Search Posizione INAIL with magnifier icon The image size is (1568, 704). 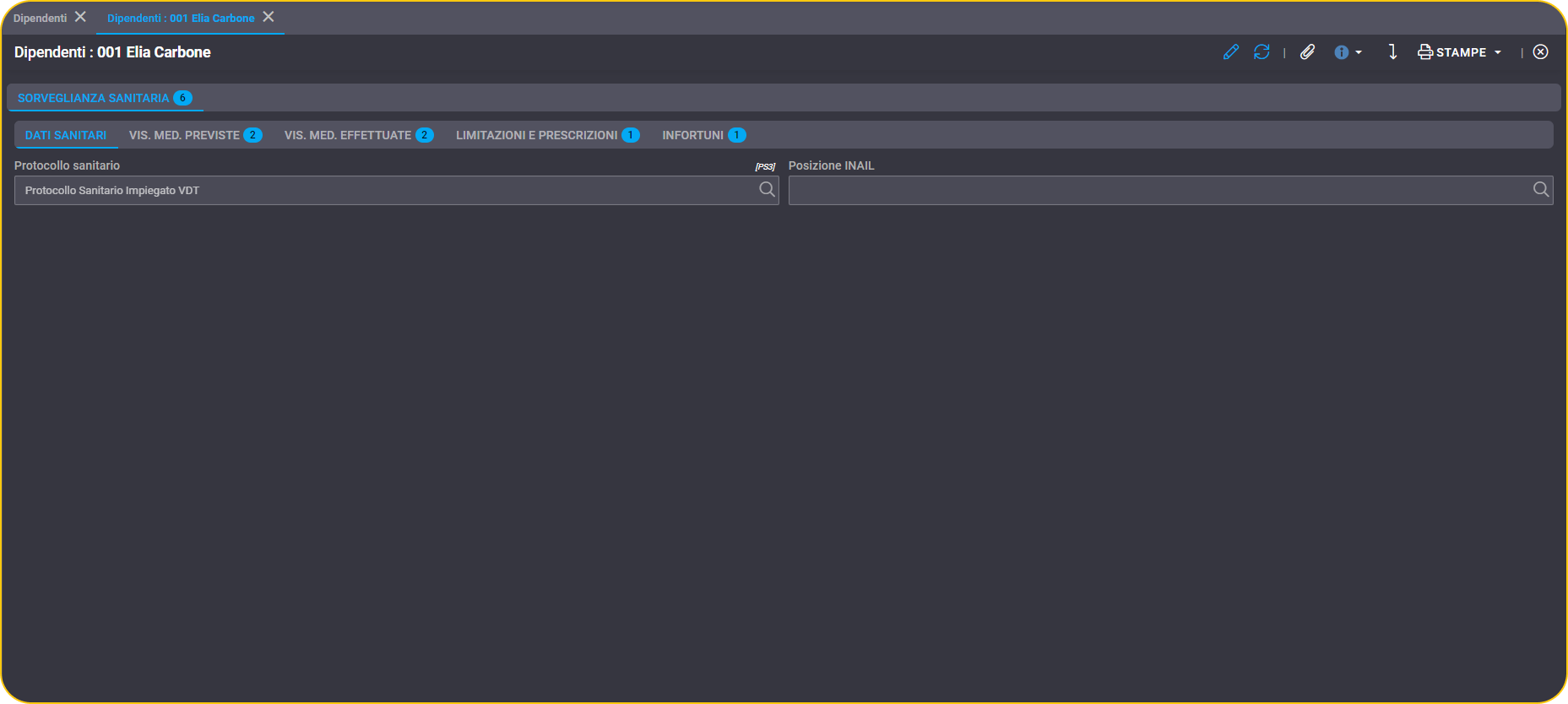click(x=1541, y=190)
